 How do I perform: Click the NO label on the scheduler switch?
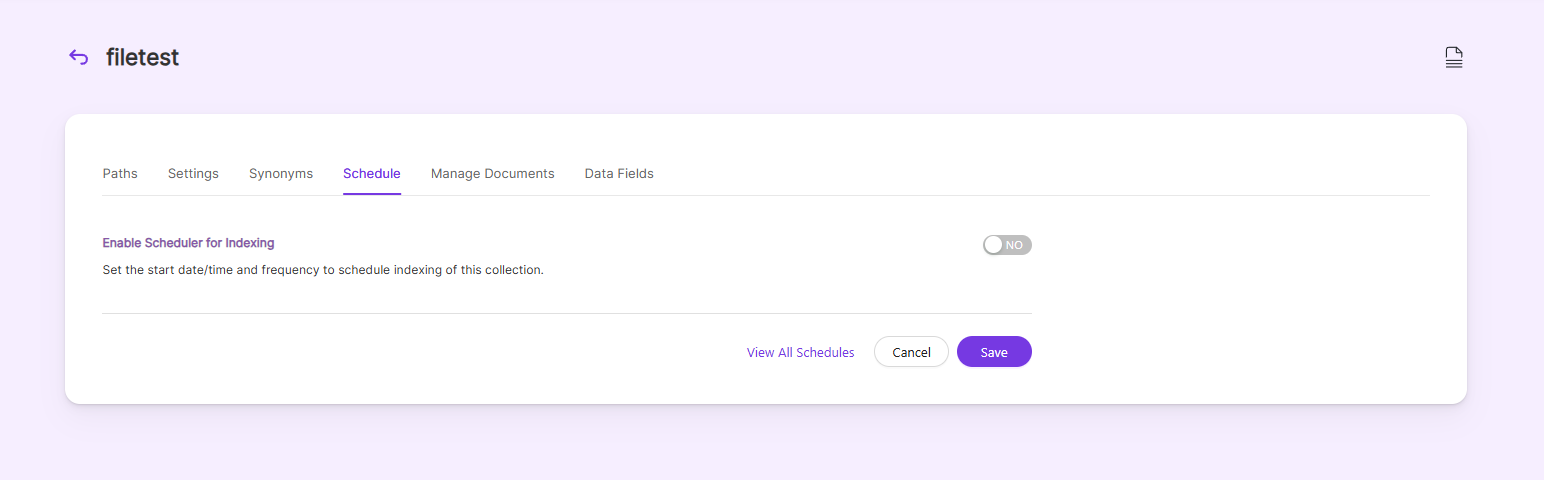[1014, 245]
